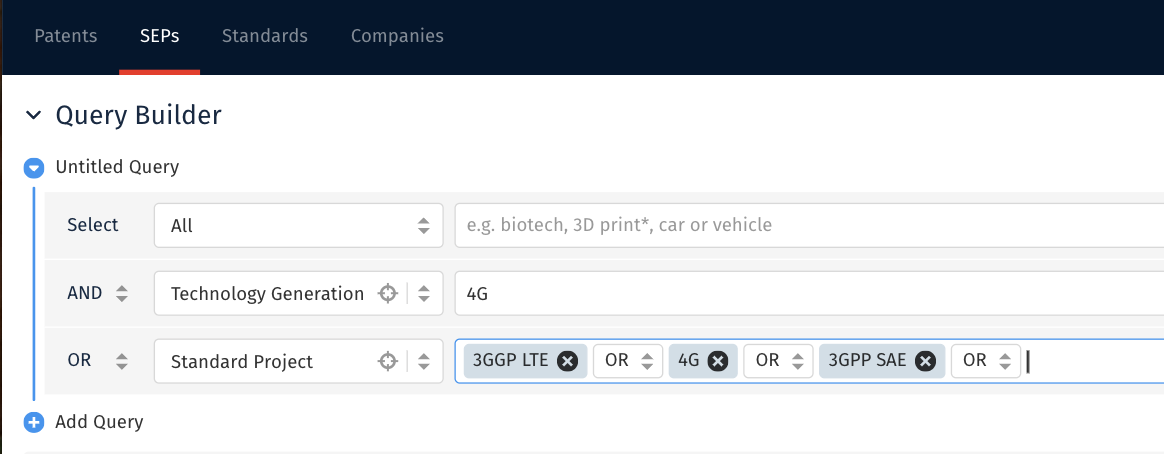Collapse Untitled Query with blue circle arrow
Screen dimensions: 1164x454
pos(33,168)
